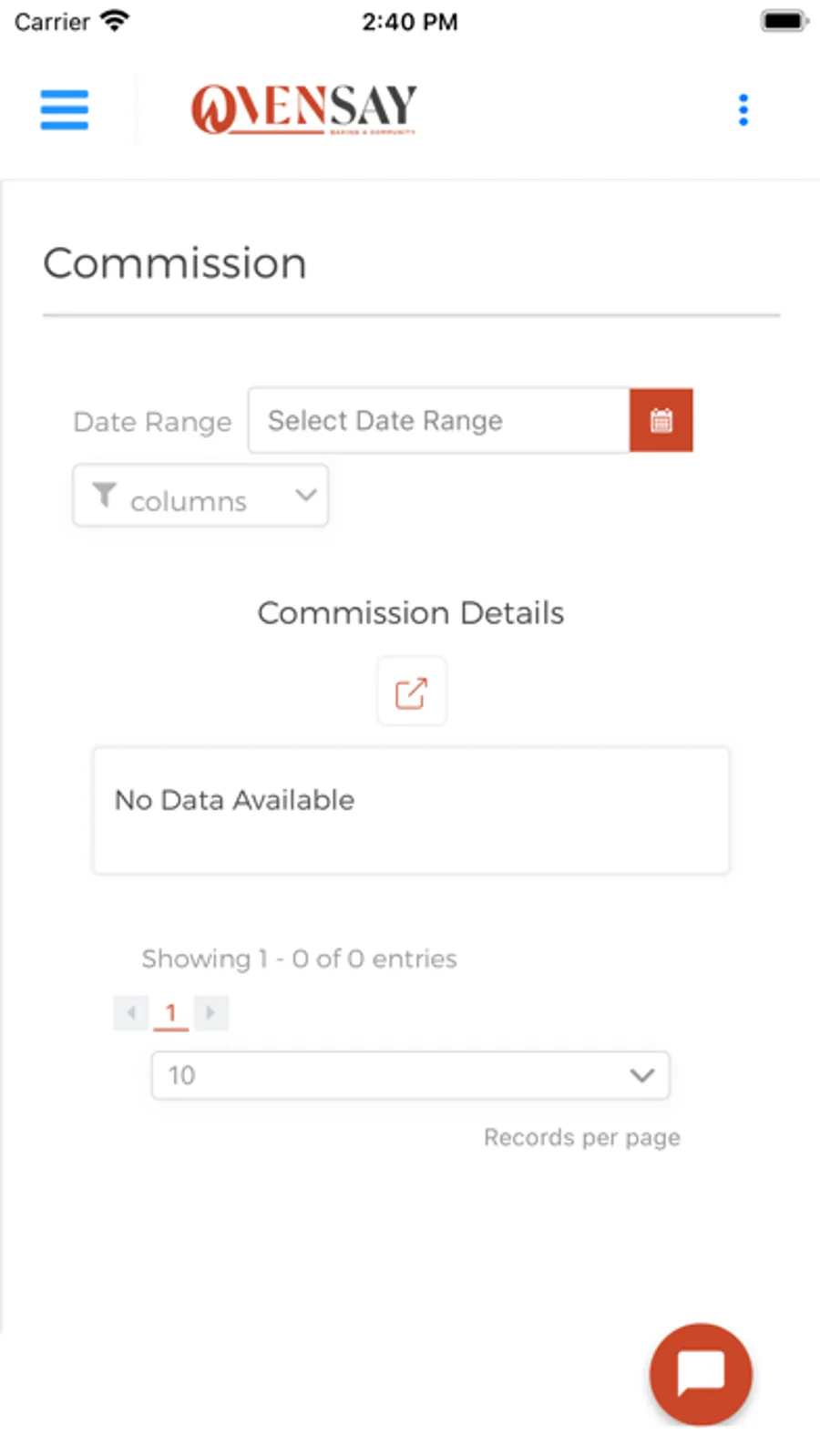The image size is (820, 1456).
Task: Click the Select Date Range field
Action: tap(438, 420)
